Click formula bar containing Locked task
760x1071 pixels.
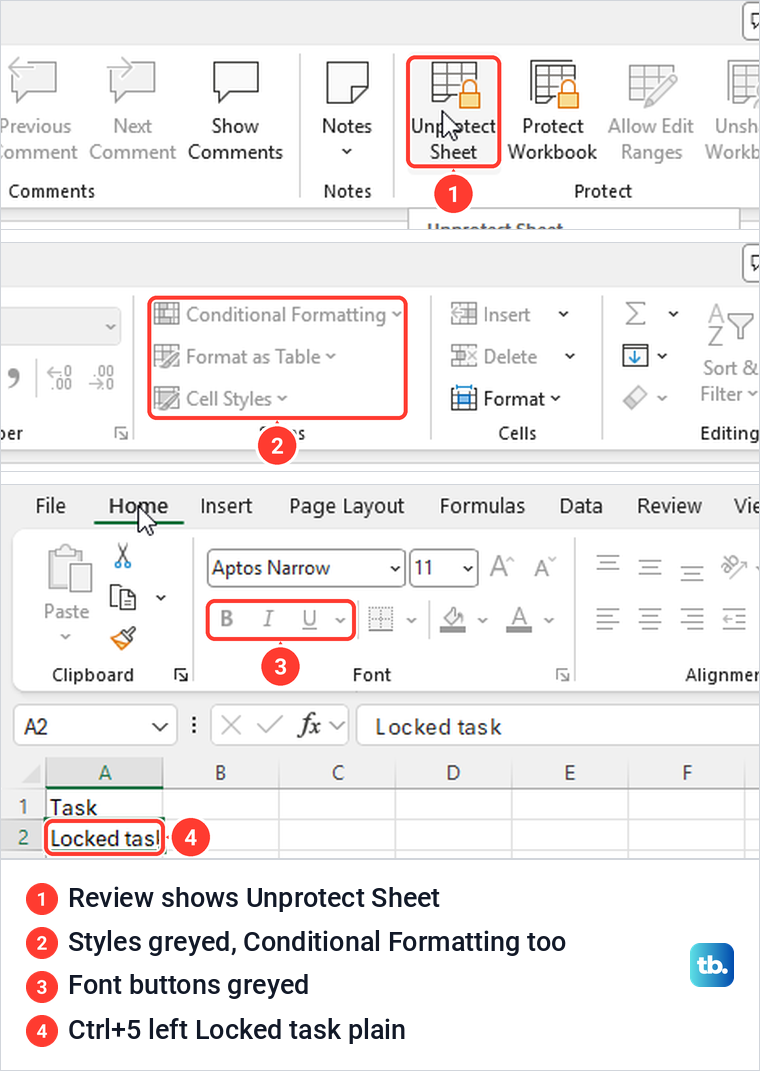point(557,725)
